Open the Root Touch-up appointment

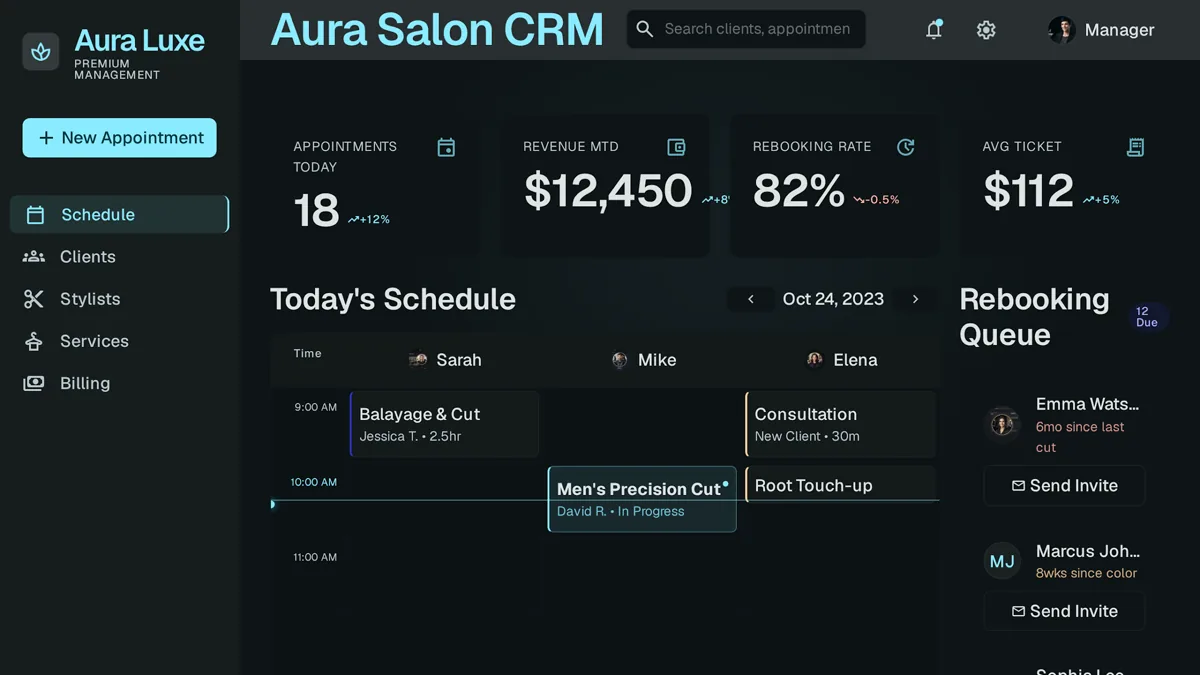[x=841, y=484]
